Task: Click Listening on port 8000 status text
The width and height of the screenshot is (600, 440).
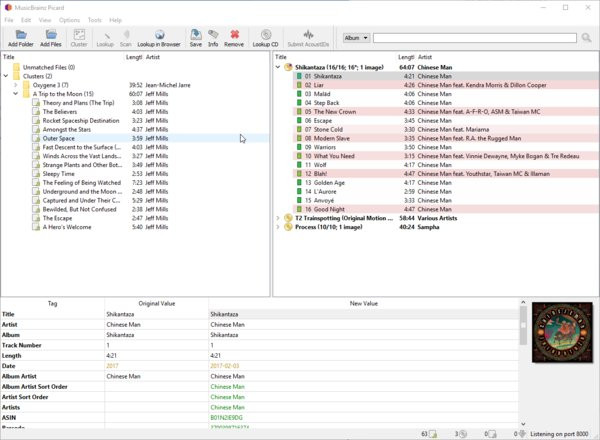Action: pyautogui.click(x=559, y=434)
